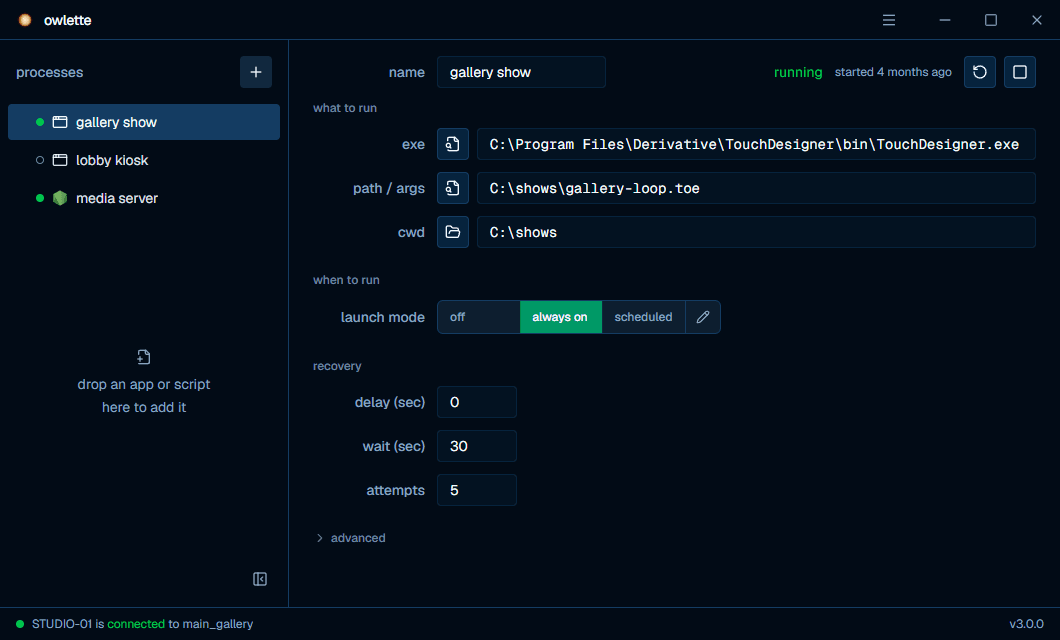Set launch mode to scheduled

(x=643, y=317)
